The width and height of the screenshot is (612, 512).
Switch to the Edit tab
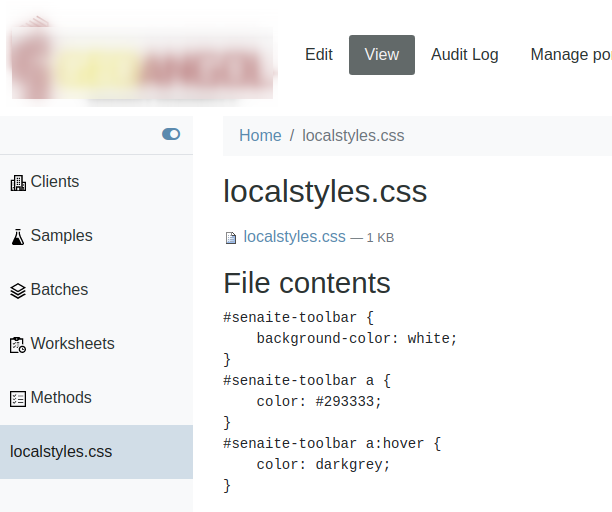point(319,55)
